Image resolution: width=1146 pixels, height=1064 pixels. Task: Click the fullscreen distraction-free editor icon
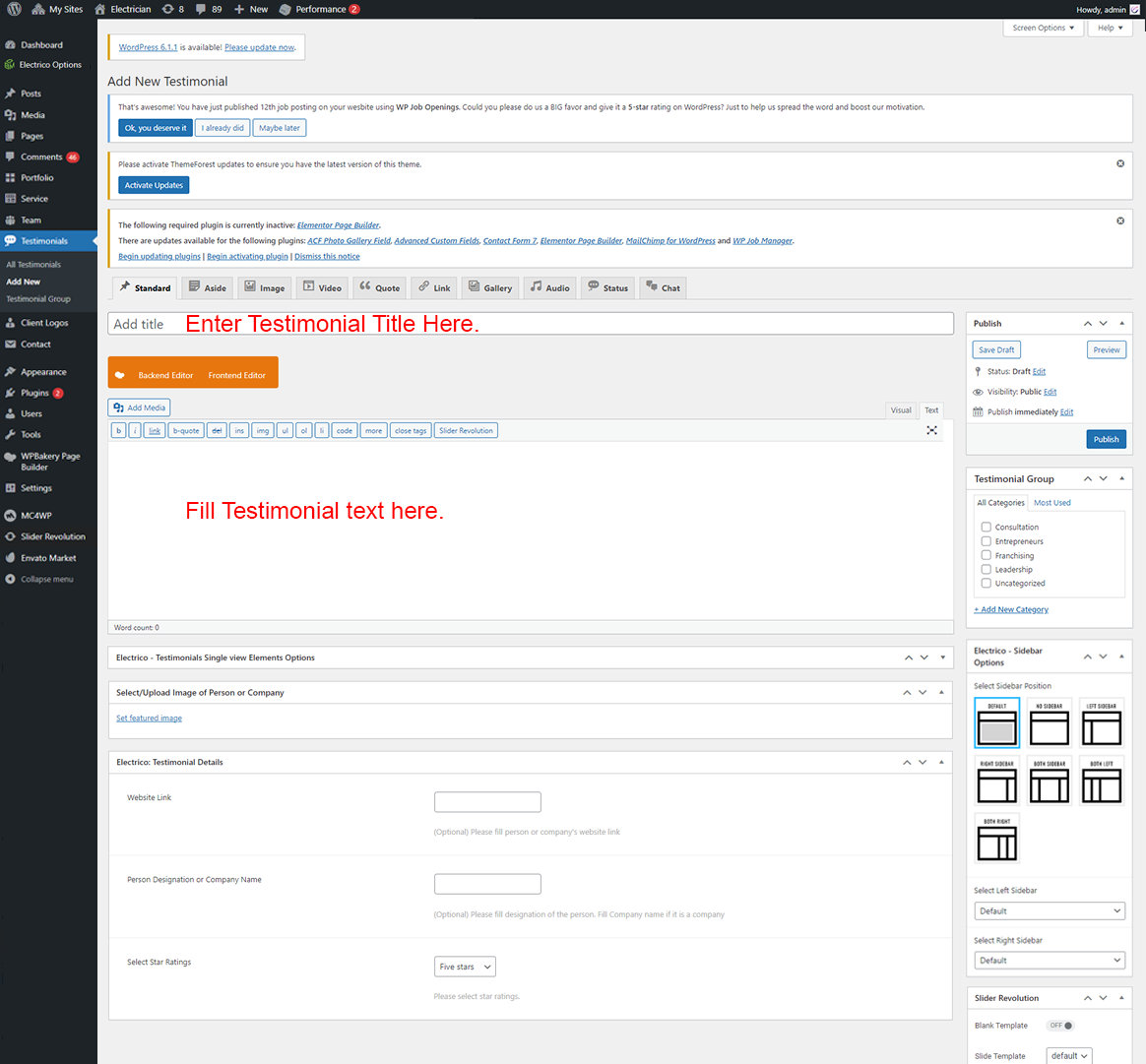931,430
